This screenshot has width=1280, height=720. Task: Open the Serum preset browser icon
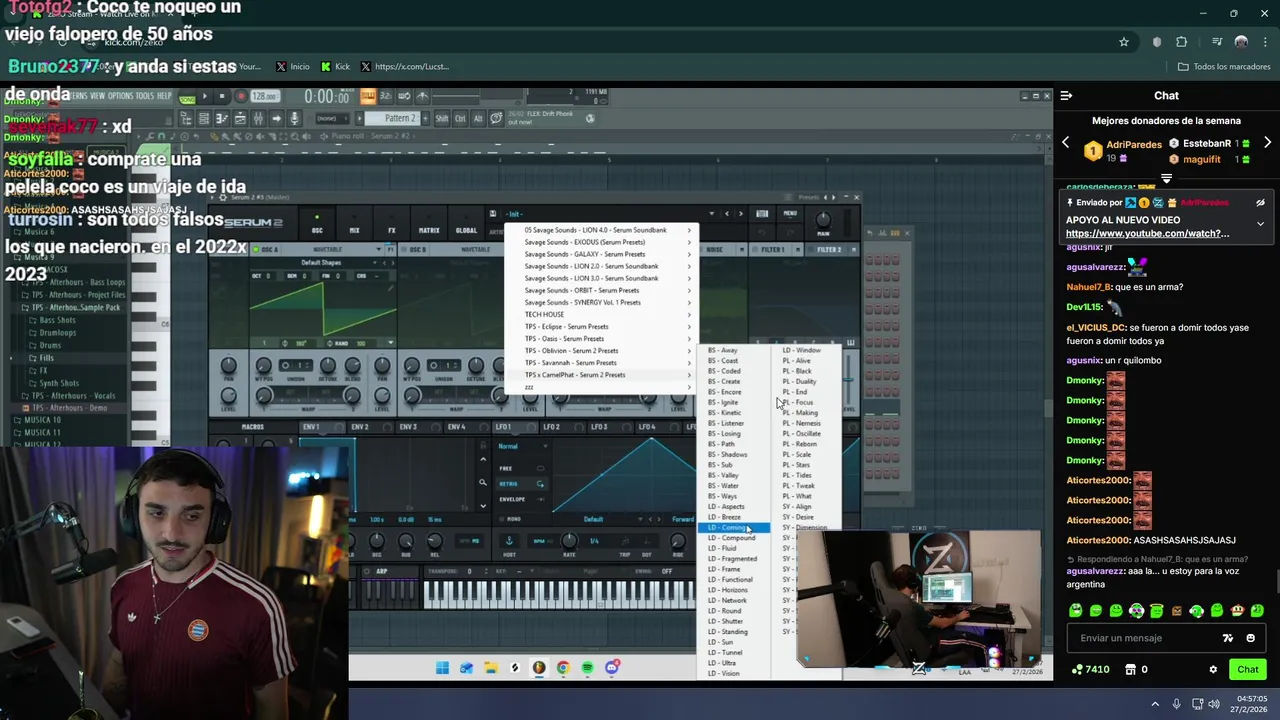click(762, 213)
